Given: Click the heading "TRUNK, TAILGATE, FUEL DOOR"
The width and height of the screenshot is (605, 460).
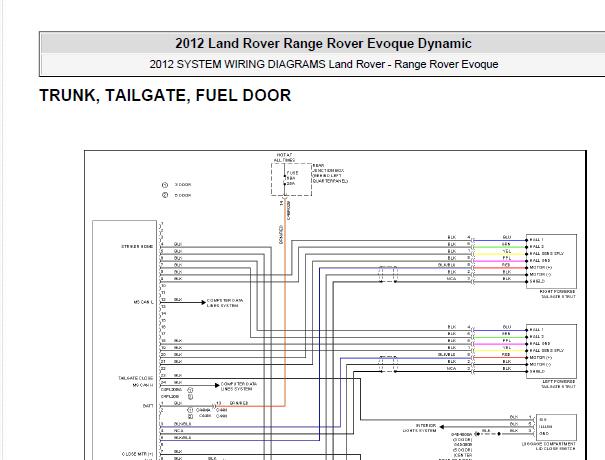Looking at the screenshot, I should [165, 95].
